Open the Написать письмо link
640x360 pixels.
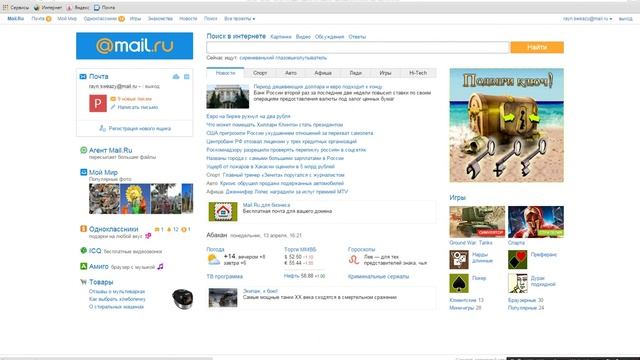tap(138, 107)
